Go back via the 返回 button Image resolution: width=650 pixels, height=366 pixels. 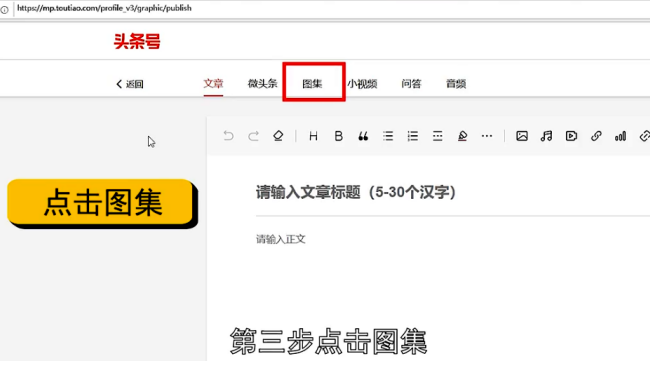click(130, 84)
